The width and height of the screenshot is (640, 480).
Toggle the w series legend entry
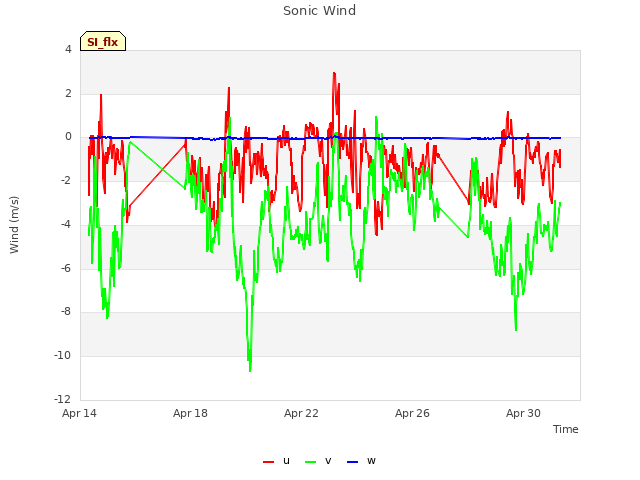click(x=361, y=461)
